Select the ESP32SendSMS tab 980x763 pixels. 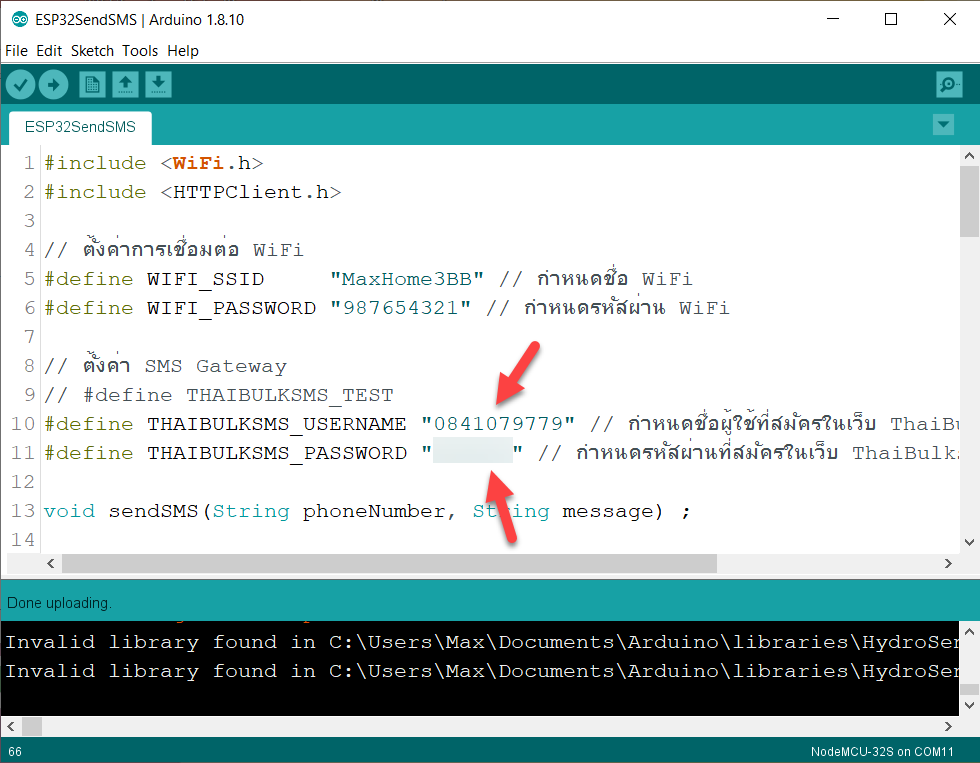coord(80,127)
